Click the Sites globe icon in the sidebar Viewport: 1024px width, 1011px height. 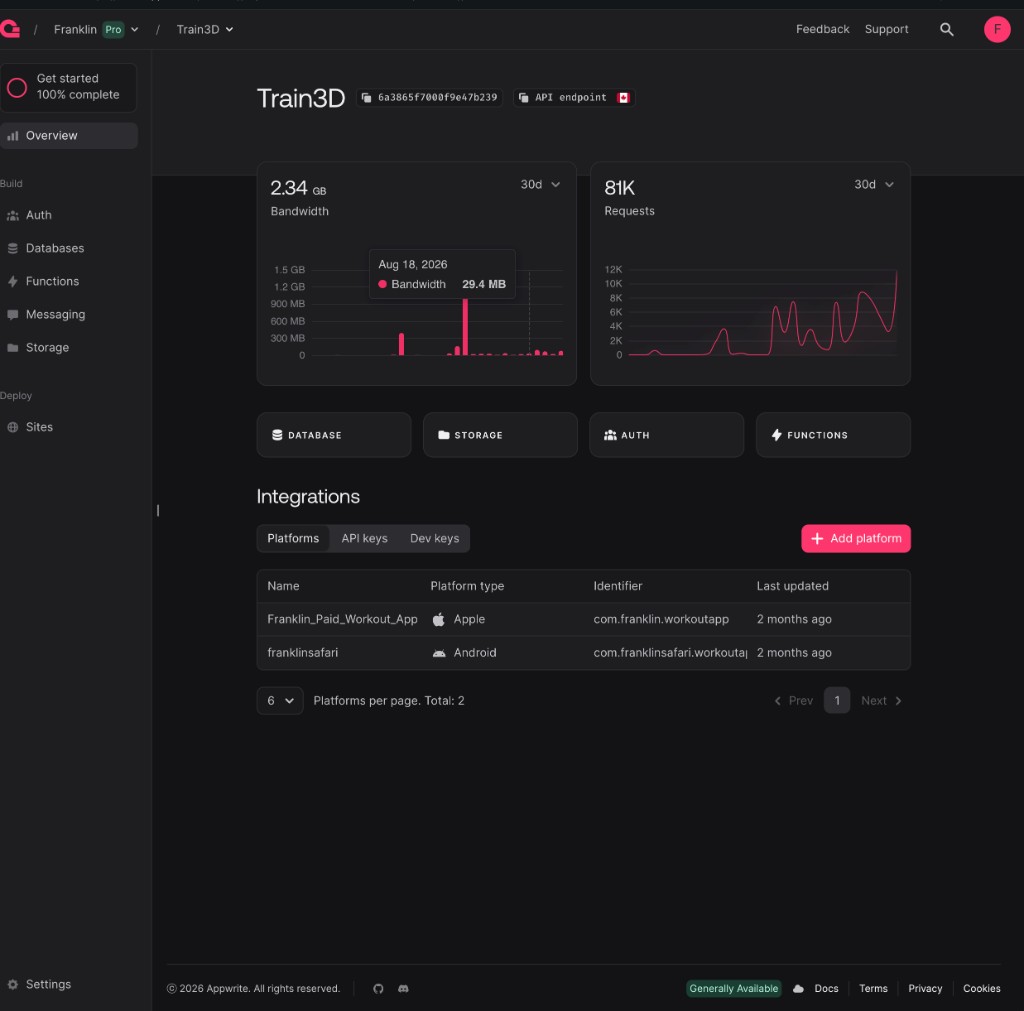tap(12, 427)
